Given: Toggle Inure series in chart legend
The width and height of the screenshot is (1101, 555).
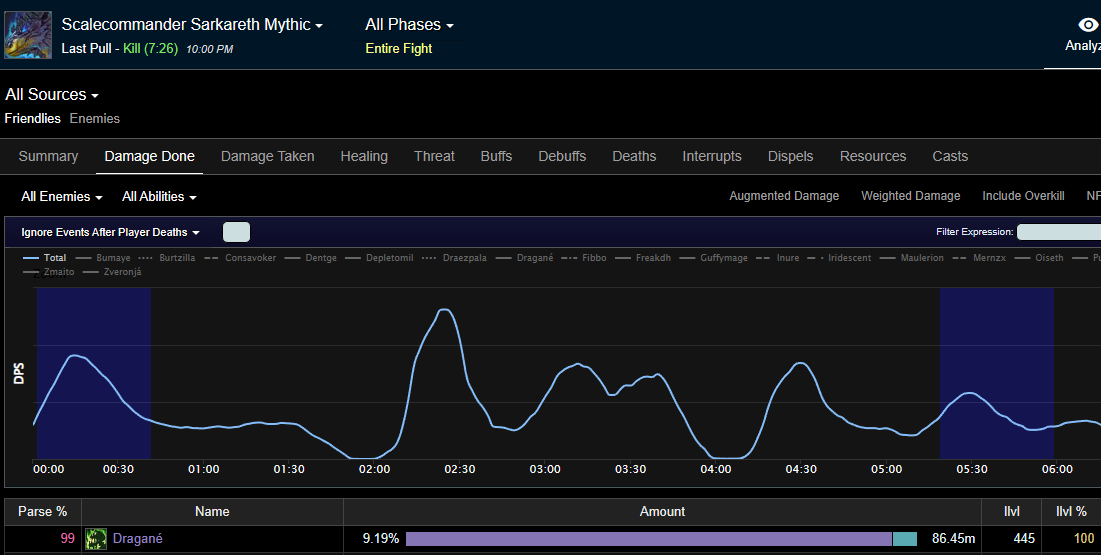Looking at the screenshot, I should [x=778, y=258].
